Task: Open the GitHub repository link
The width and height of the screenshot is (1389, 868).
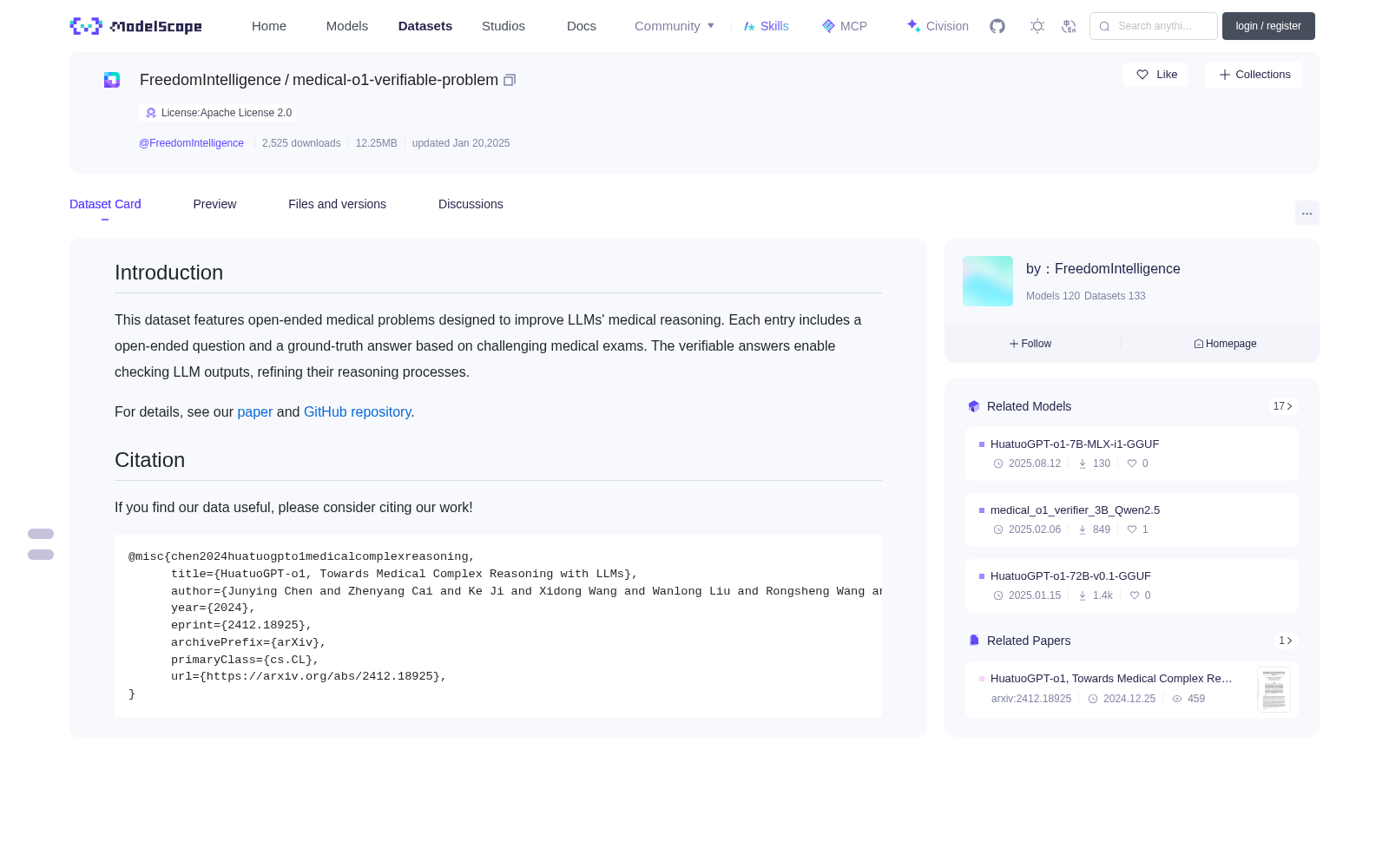Action: point(358,412)
